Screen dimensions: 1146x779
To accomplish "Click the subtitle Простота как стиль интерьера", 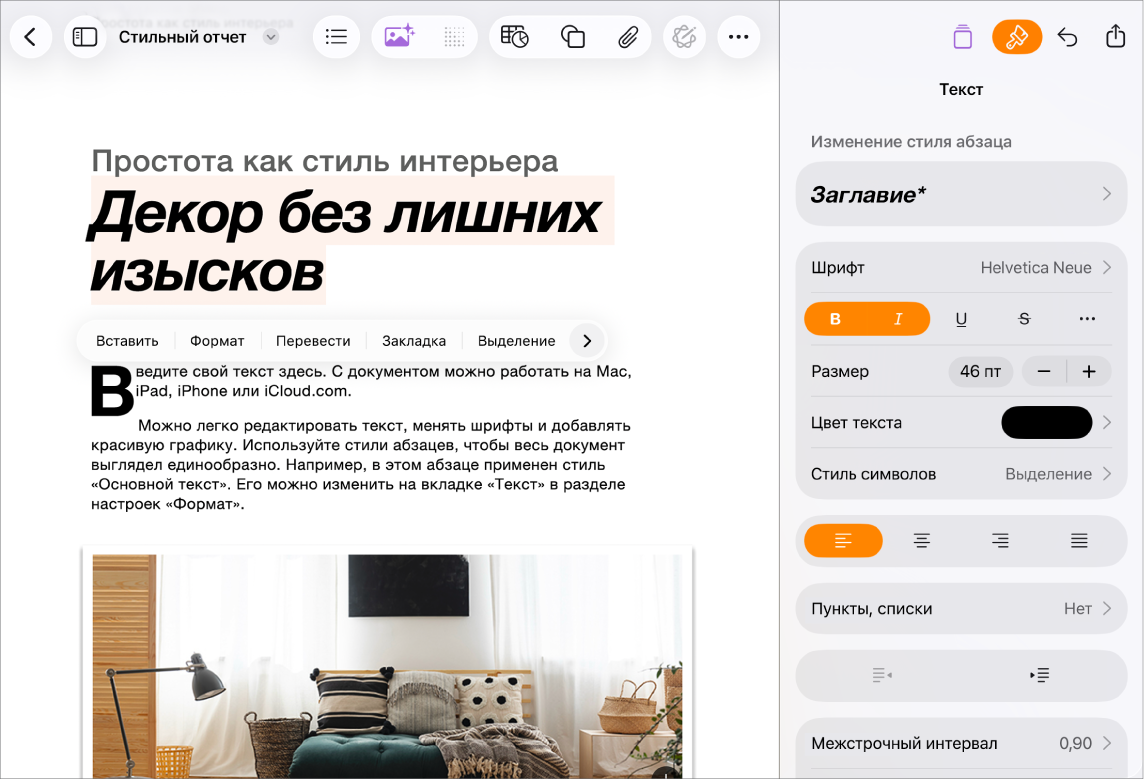I will point(325,161).
